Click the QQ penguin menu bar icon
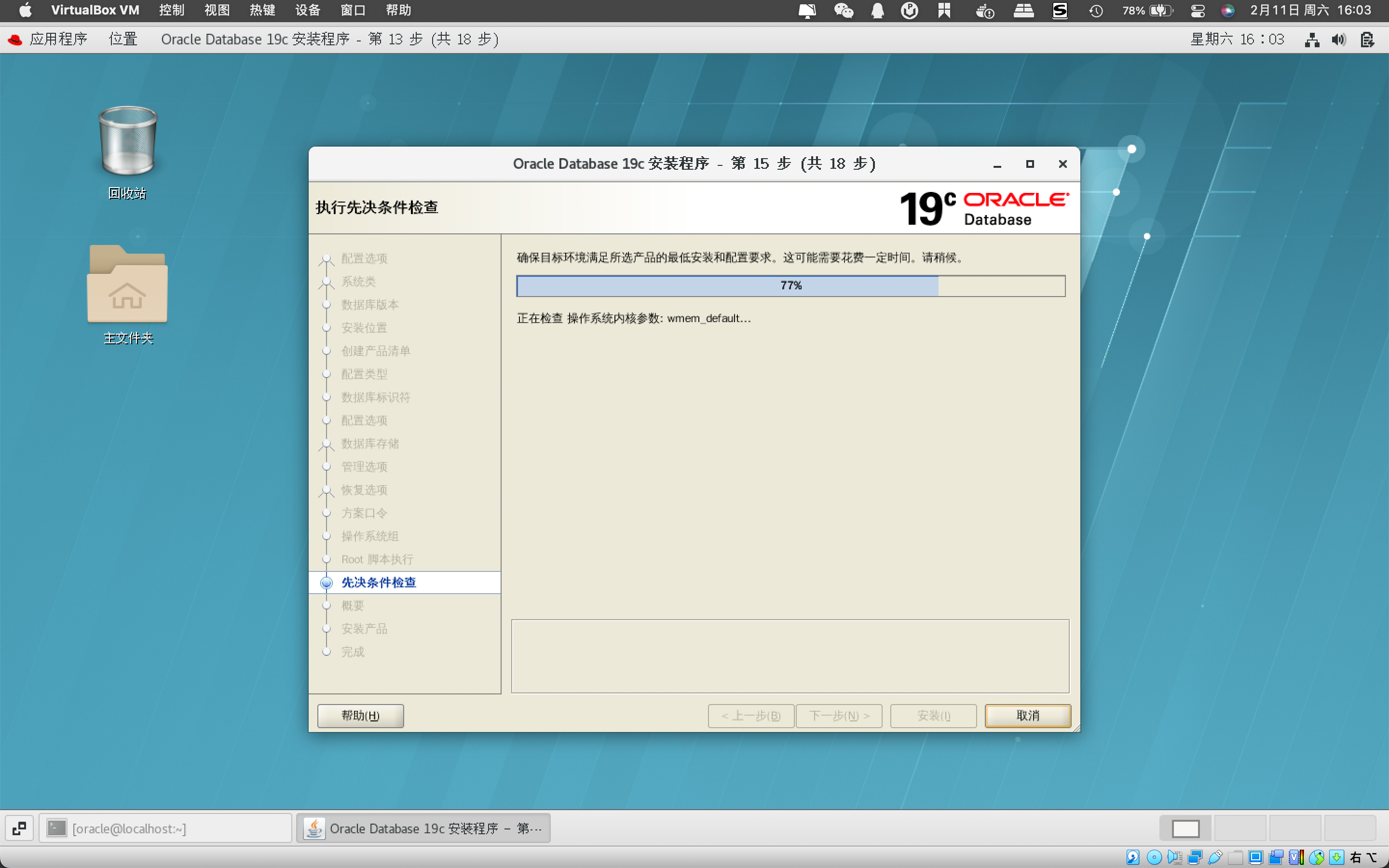1389x868 pixels. click(x=877, y=10)
